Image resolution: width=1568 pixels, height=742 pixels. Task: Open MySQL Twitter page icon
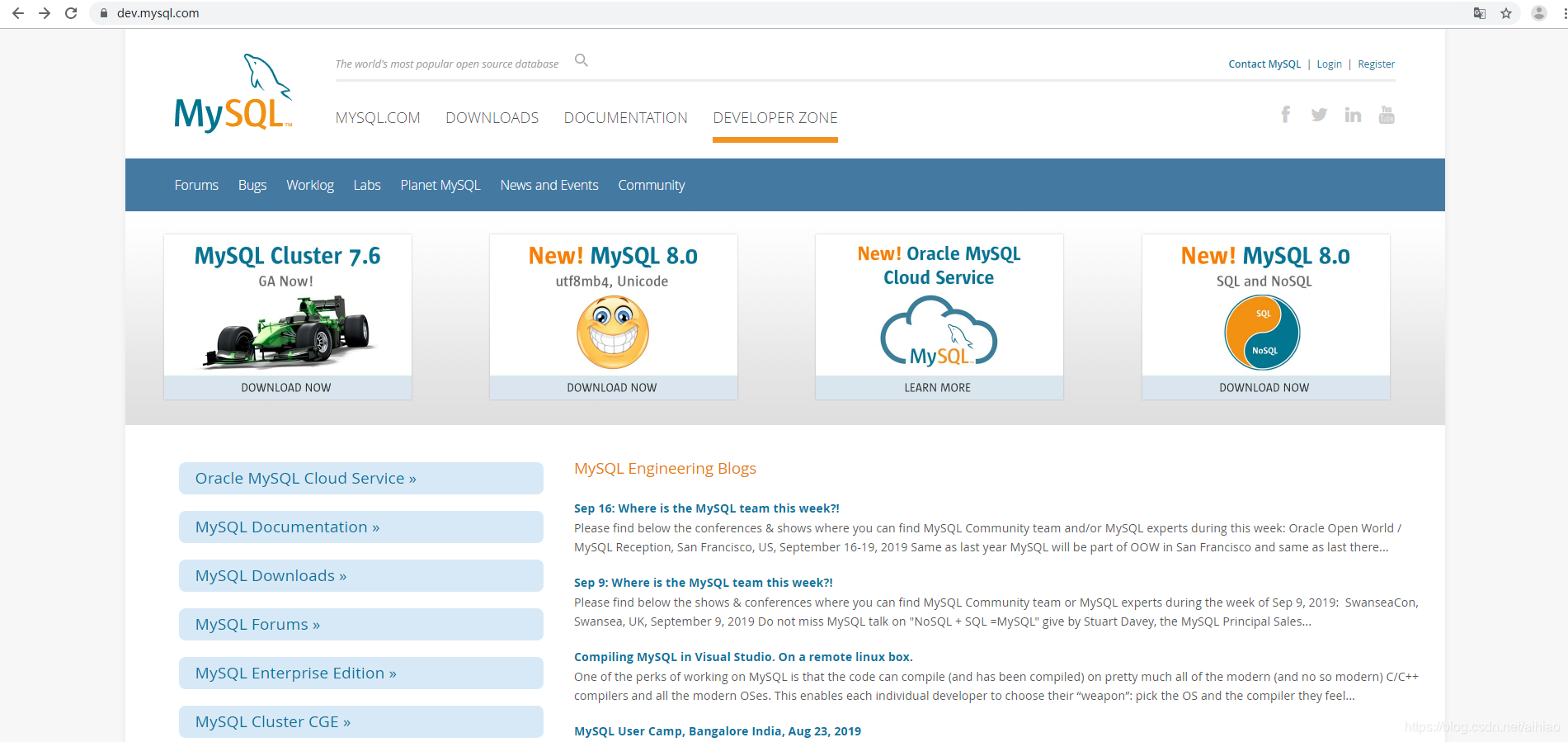coord(1319,115)
